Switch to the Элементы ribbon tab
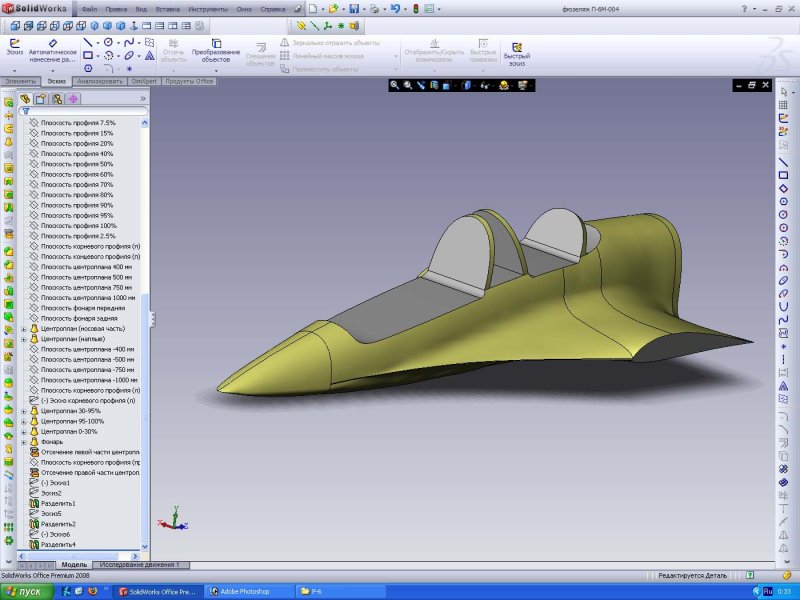The image size is (800, 600). tap(20, 81)
